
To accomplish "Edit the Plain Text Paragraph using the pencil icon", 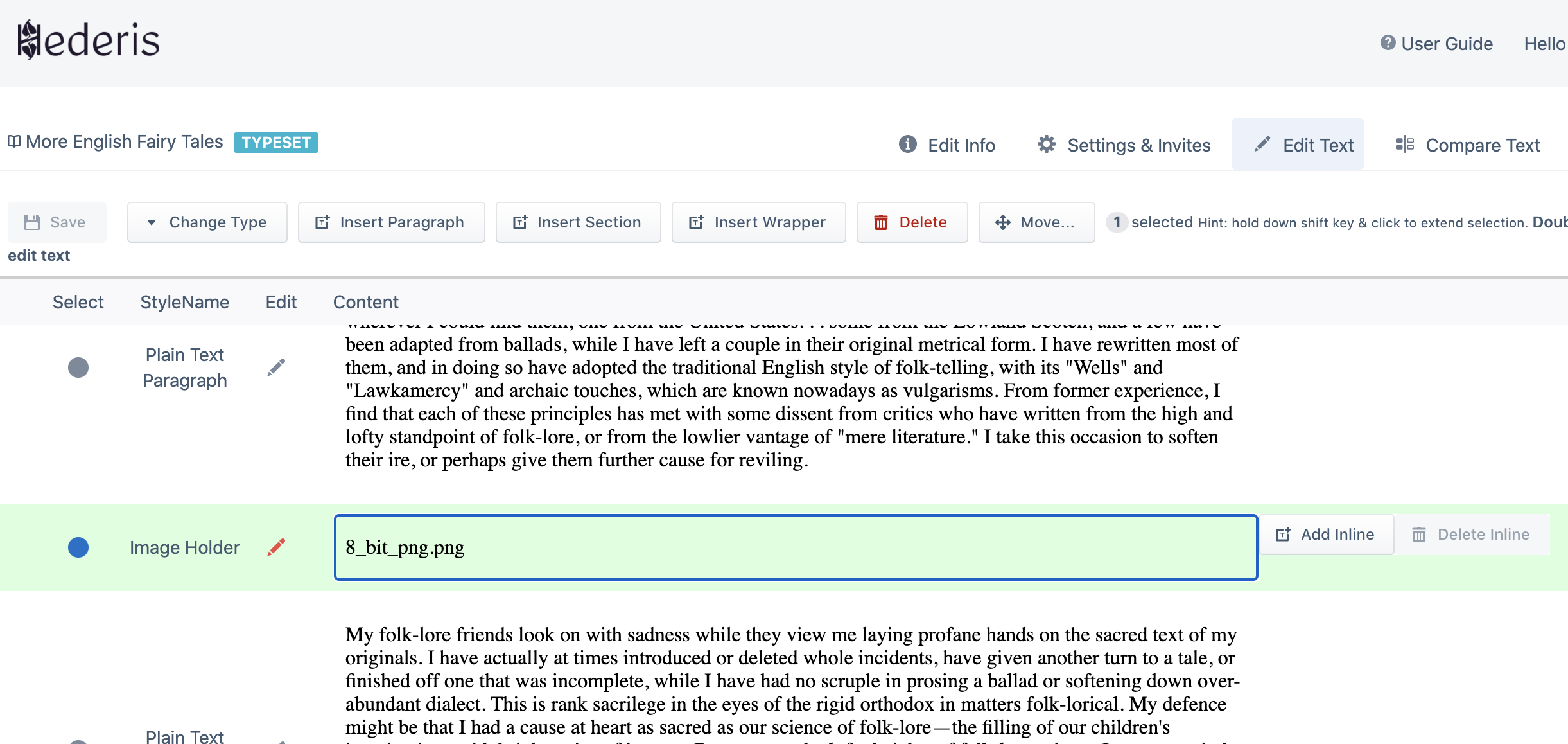I will (x=277, y=366).
